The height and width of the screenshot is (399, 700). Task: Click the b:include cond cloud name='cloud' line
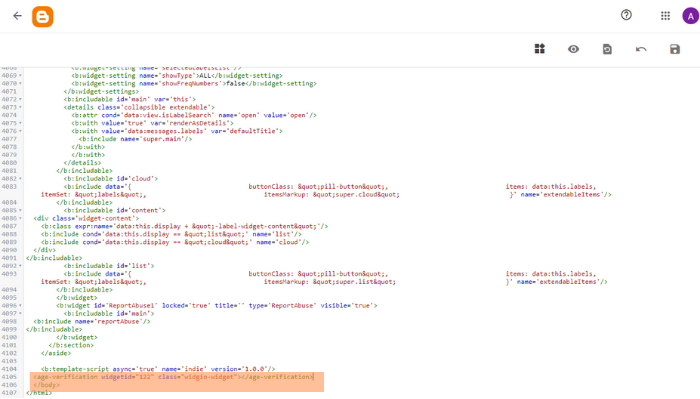[x=175, y=242]
